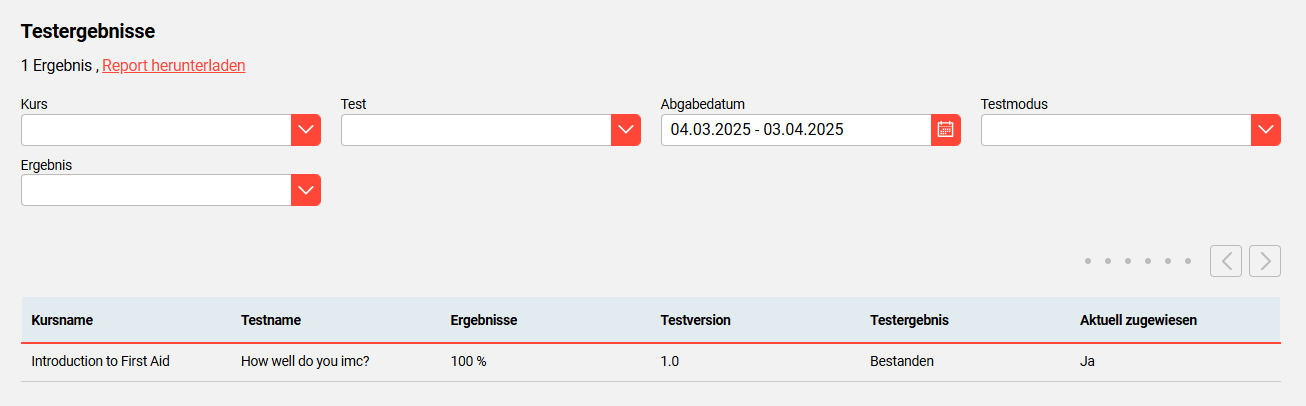The image size is (1306, 406).
Task: Sort by Testversion column header
Action: tap(695, 320)
